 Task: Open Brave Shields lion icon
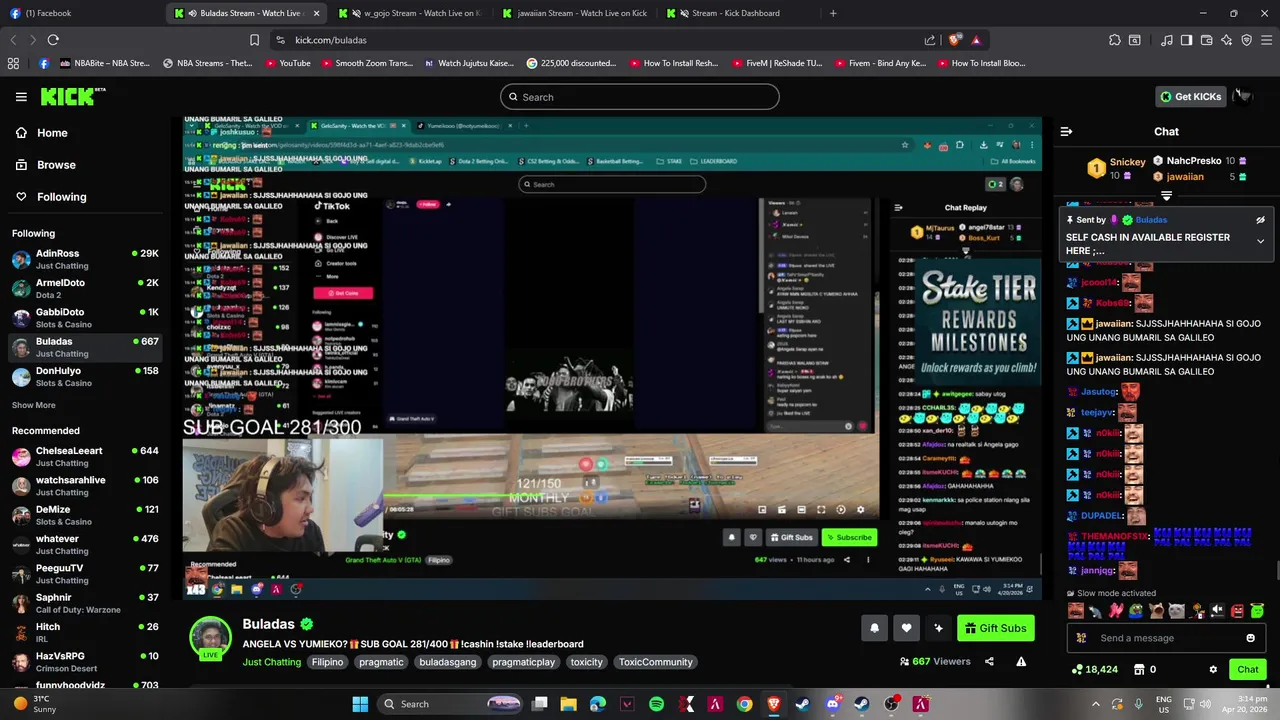point(955,40)
